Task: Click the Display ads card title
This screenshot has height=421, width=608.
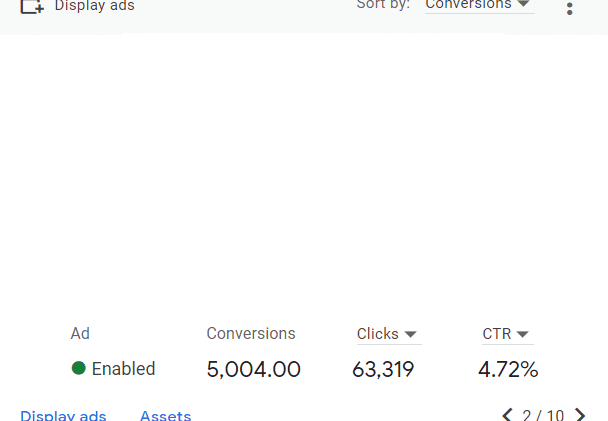Action: click(x=95, y=6)
